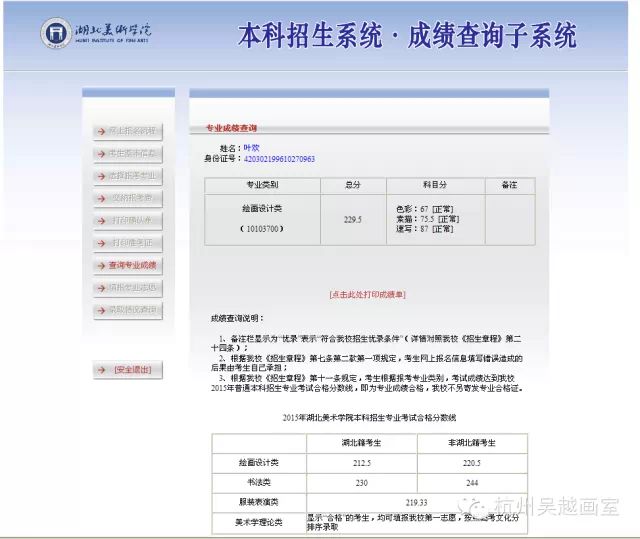Click the 湖北籍考生 column header
640x539 pixels.
coord(361,443)
